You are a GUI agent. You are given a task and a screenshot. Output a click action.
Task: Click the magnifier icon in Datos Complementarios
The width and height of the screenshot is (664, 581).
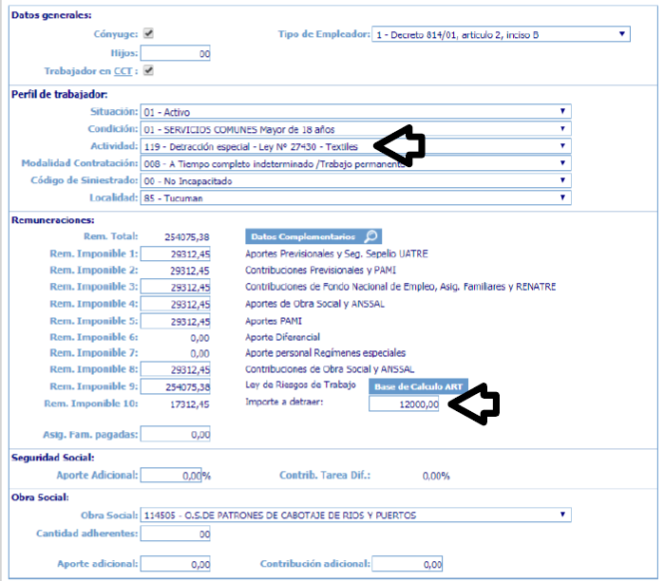tap(371, 237)
